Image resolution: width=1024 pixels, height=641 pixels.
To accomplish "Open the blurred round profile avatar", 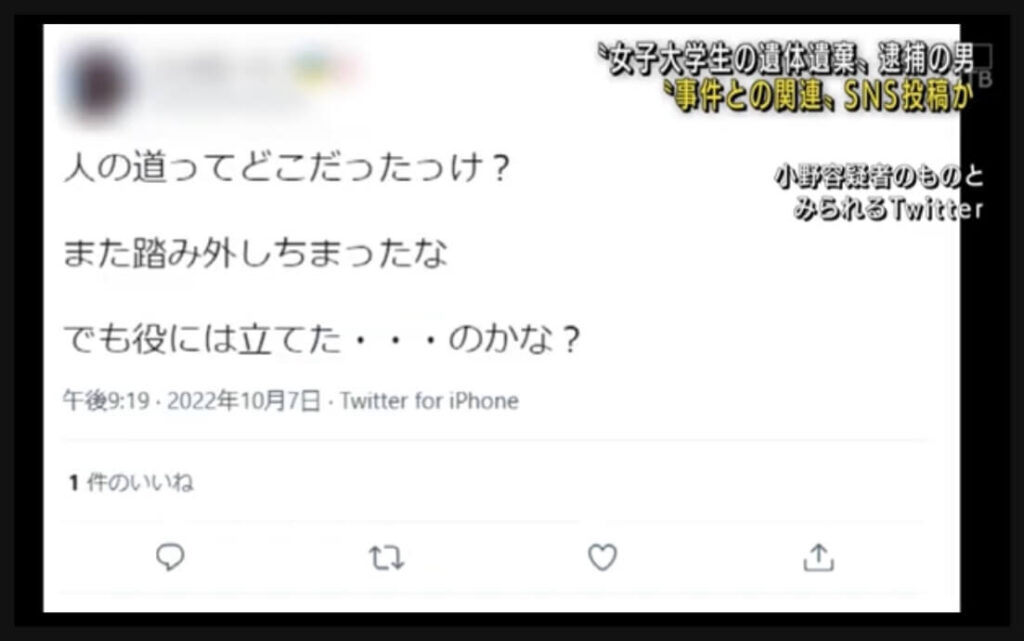I will coord(99,83).
